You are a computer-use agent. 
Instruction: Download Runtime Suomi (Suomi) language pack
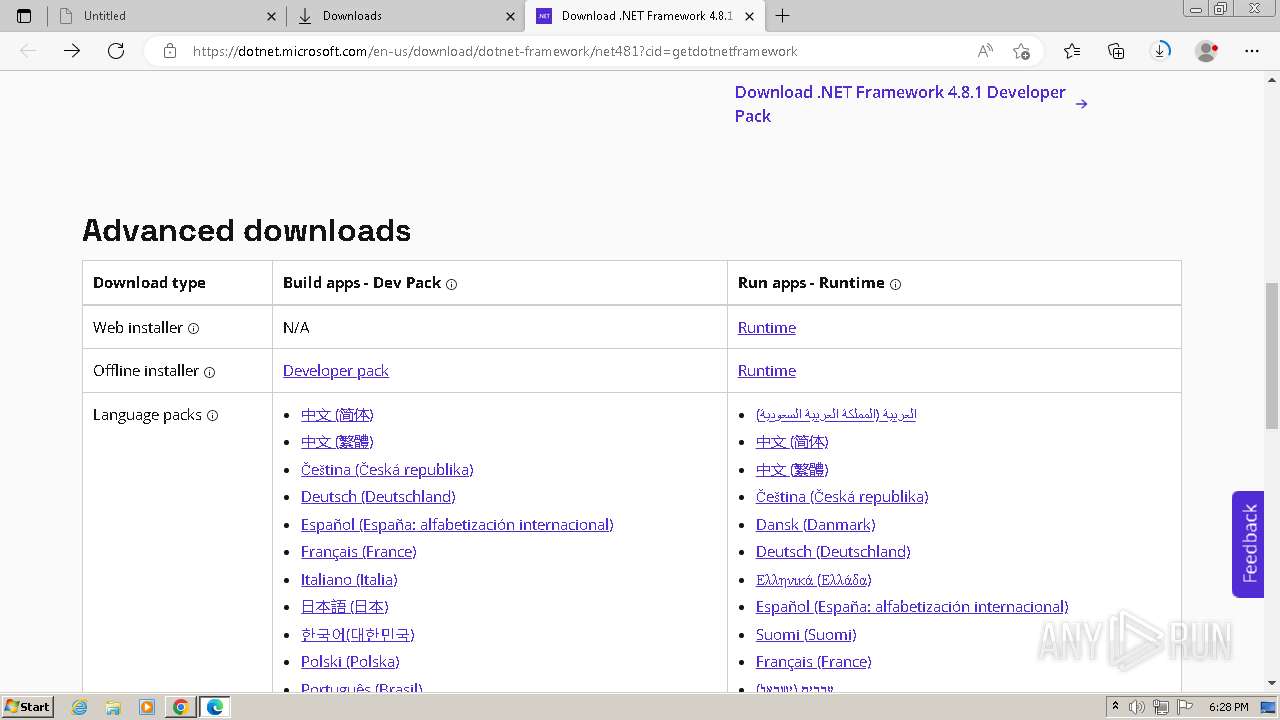click(x=806, y=635)
